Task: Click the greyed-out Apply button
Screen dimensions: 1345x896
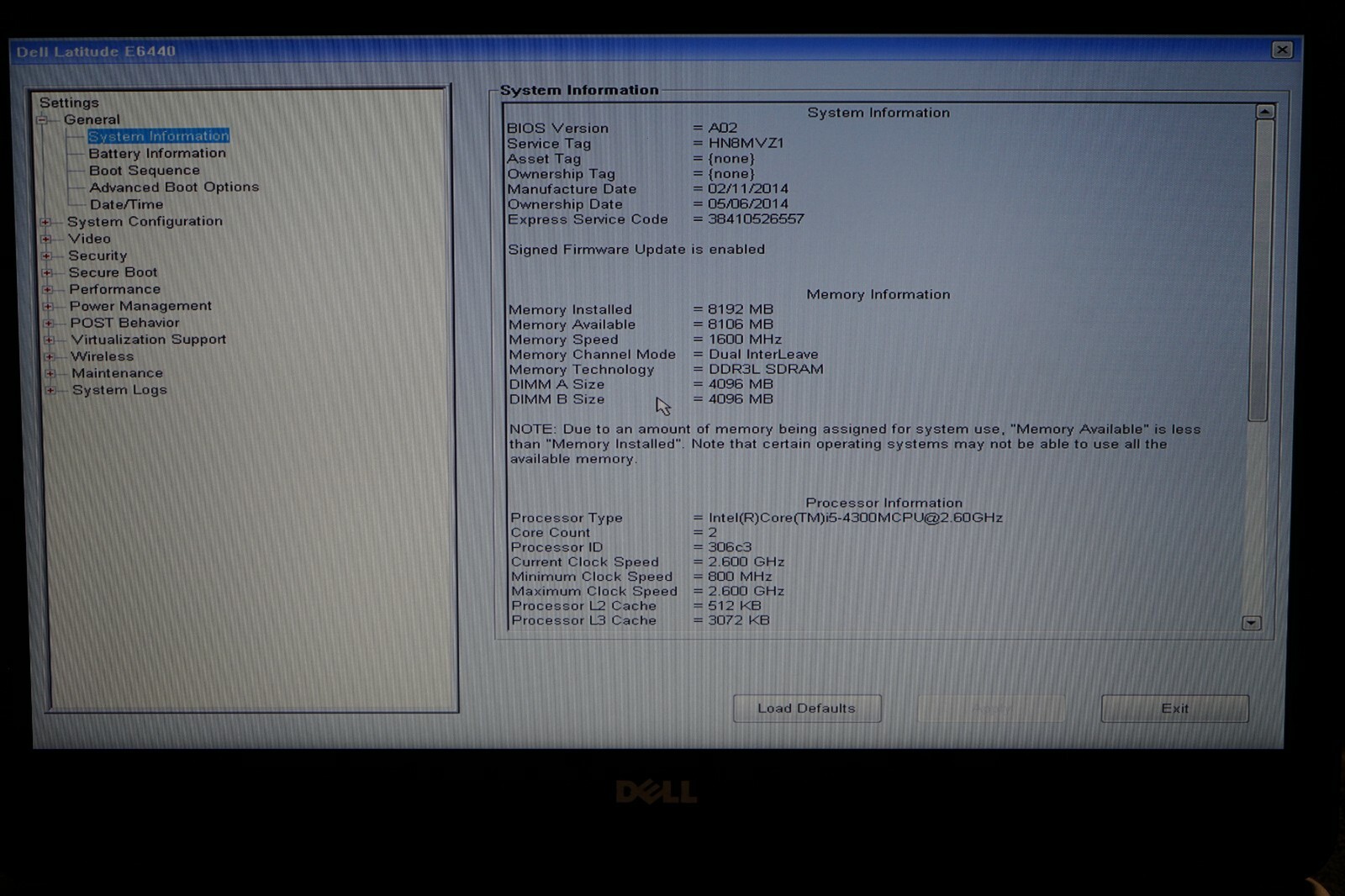Action: [991, 709]
